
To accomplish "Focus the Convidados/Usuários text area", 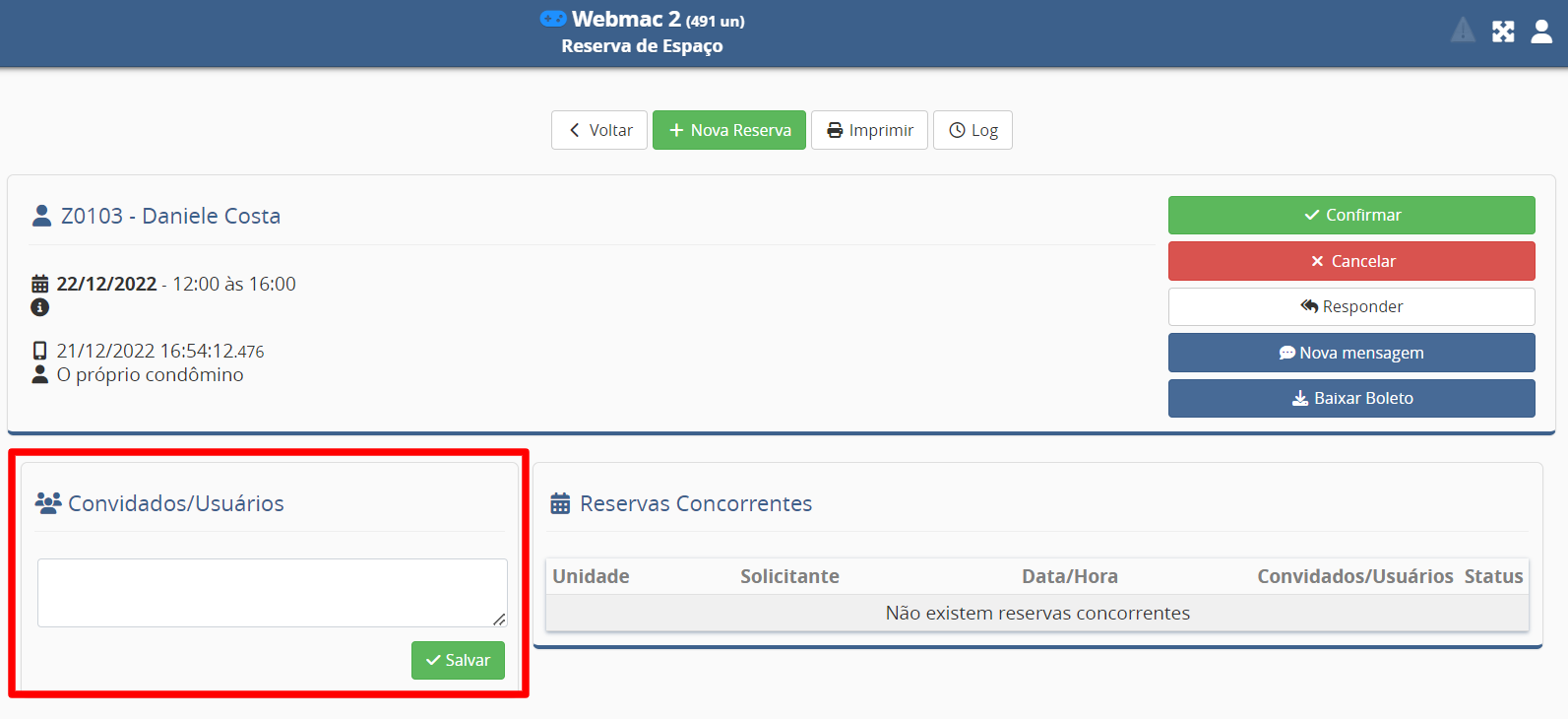I will point(272,592).
